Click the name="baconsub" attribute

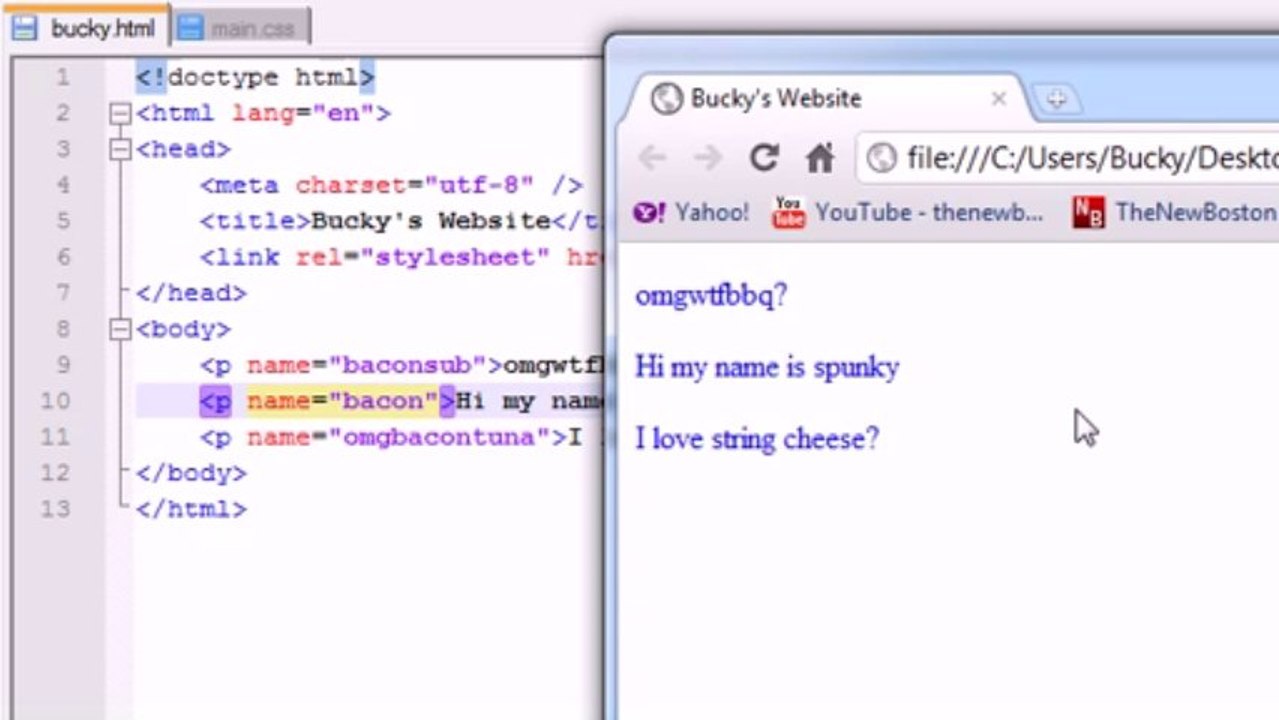[367, 365]
